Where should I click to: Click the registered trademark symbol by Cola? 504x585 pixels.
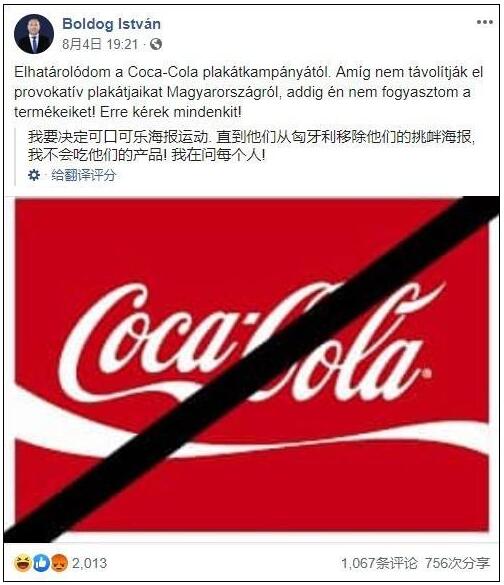[x=428, y=373]
